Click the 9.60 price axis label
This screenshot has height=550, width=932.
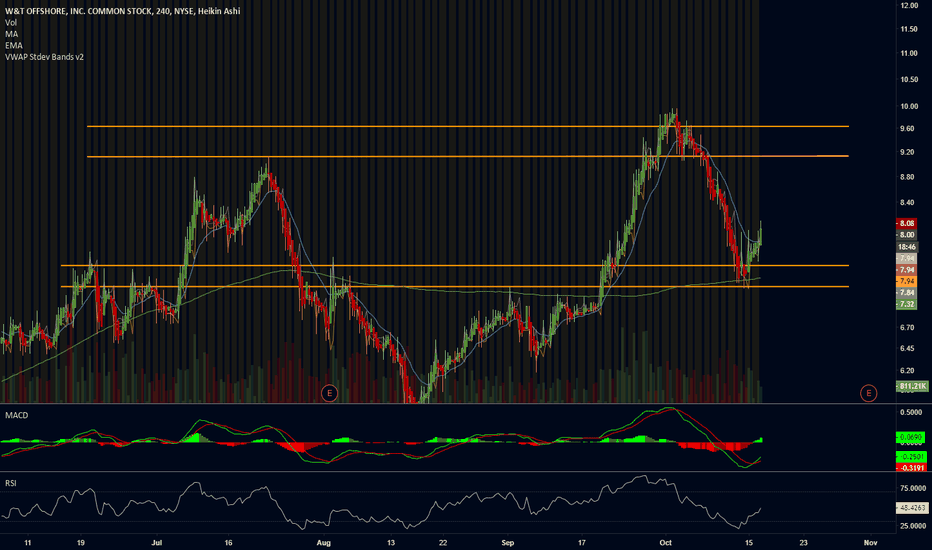[x=907, y=129]
